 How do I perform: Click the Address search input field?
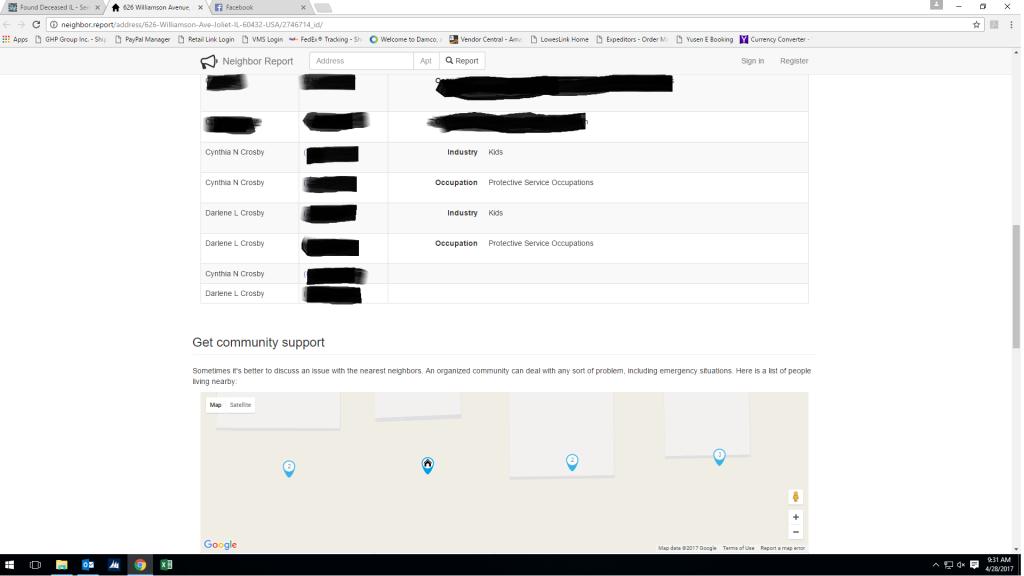(361, 61)
